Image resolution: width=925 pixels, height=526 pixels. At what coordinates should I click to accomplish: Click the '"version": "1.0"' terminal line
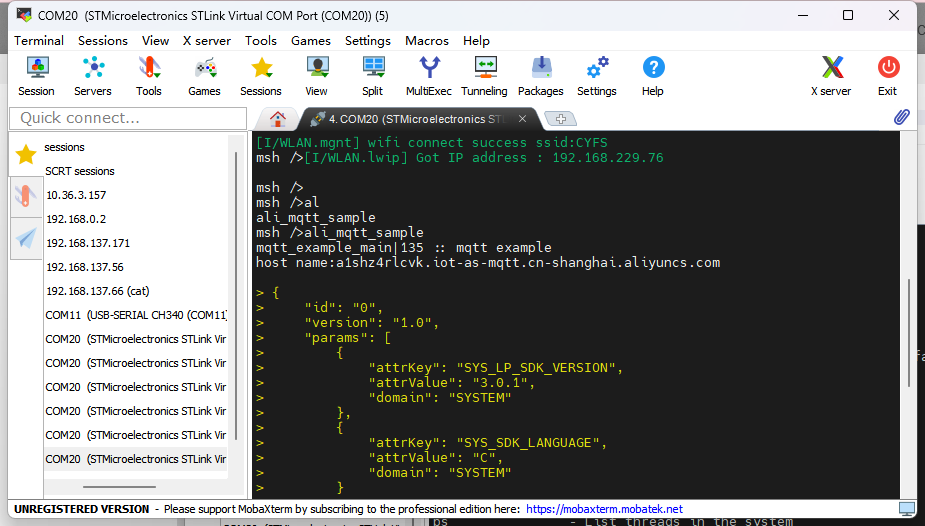tap(372, 323)
